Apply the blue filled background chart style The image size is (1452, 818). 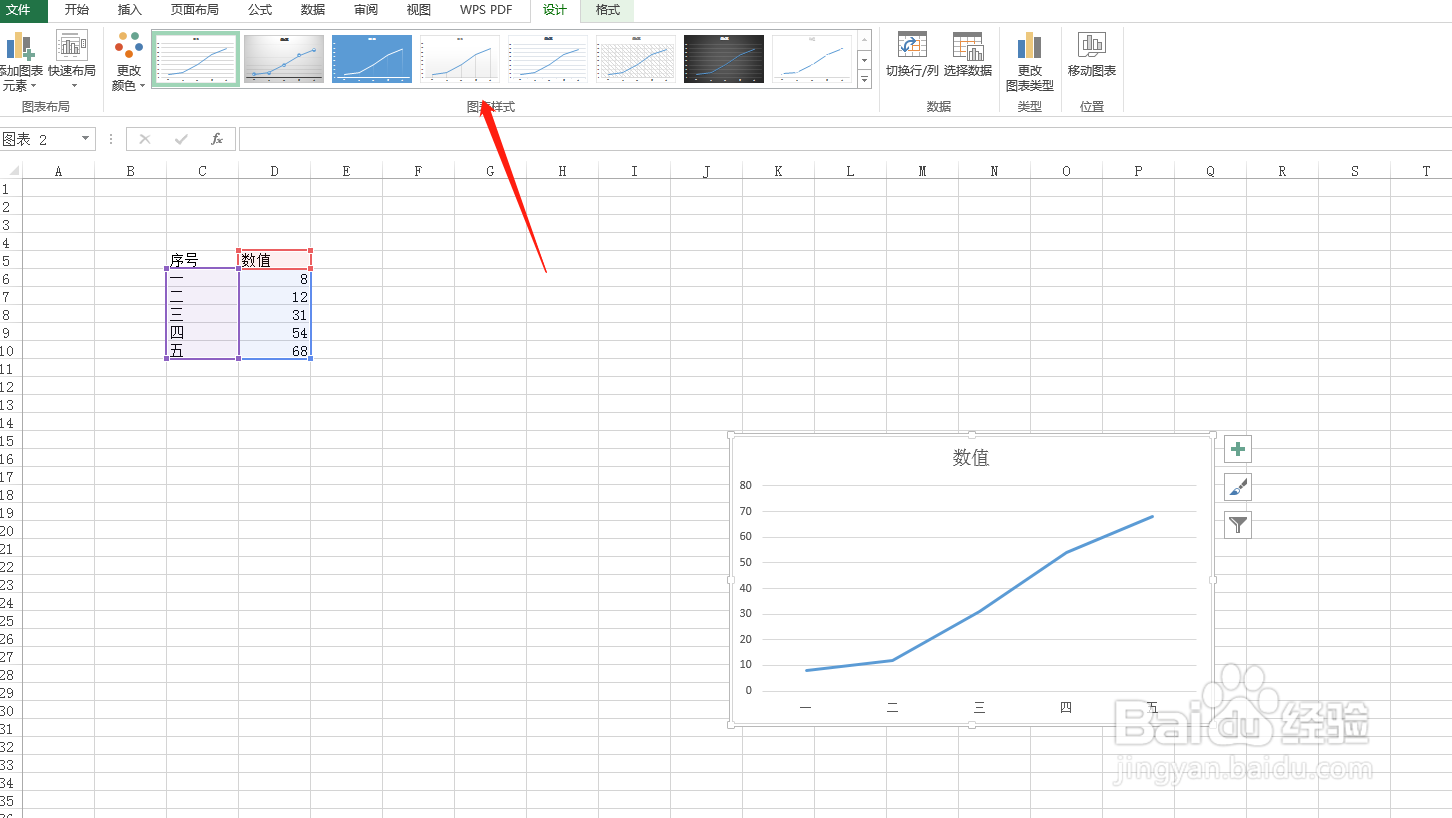click(x=372, y=59)
